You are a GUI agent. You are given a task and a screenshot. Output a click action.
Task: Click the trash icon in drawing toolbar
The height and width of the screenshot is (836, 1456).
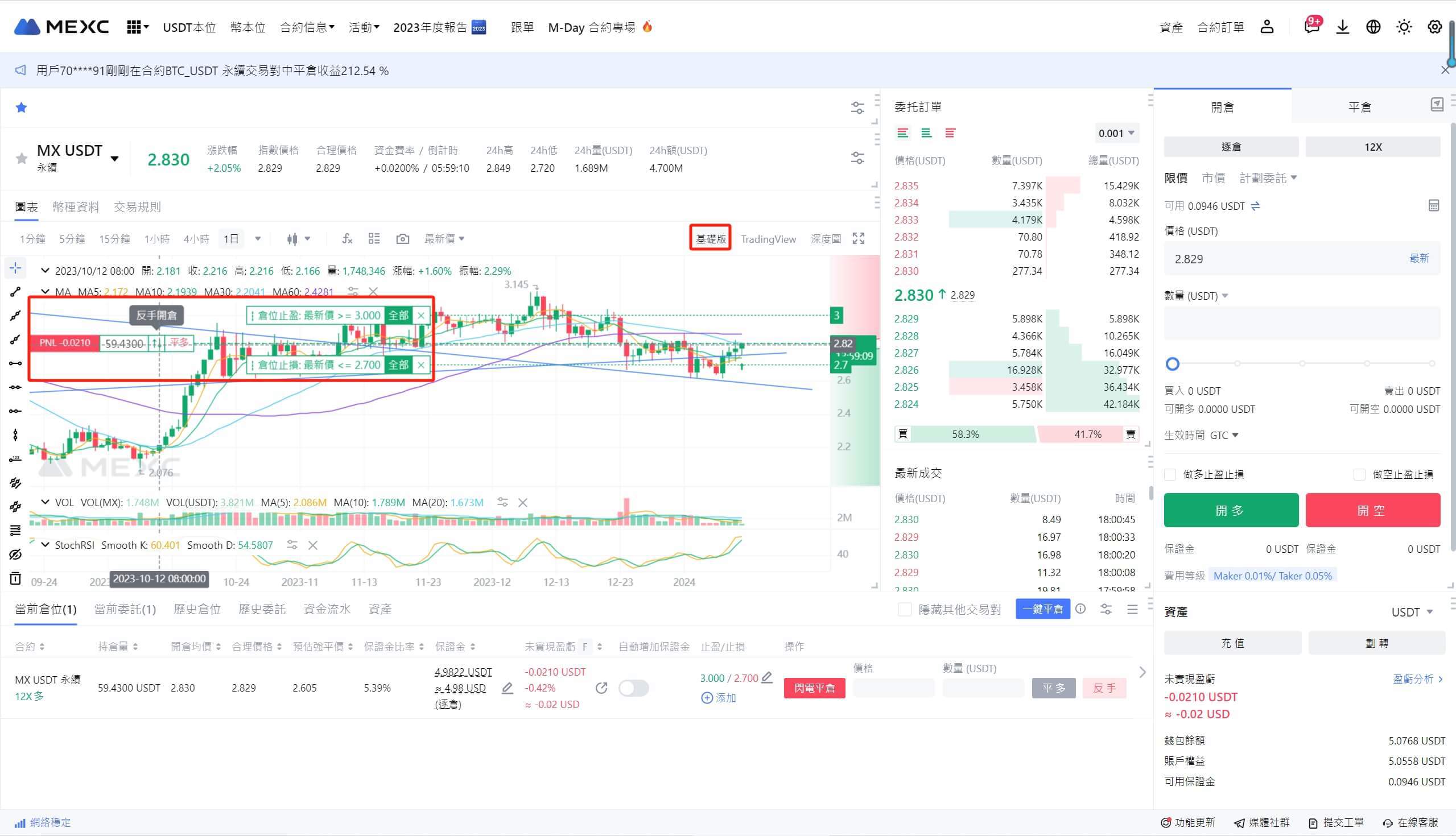click(x=15, y=578)
